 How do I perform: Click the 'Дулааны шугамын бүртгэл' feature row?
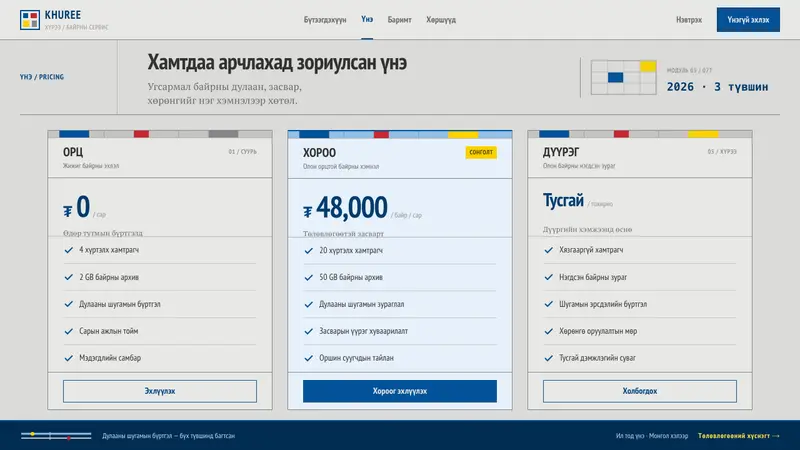(160, 304)
